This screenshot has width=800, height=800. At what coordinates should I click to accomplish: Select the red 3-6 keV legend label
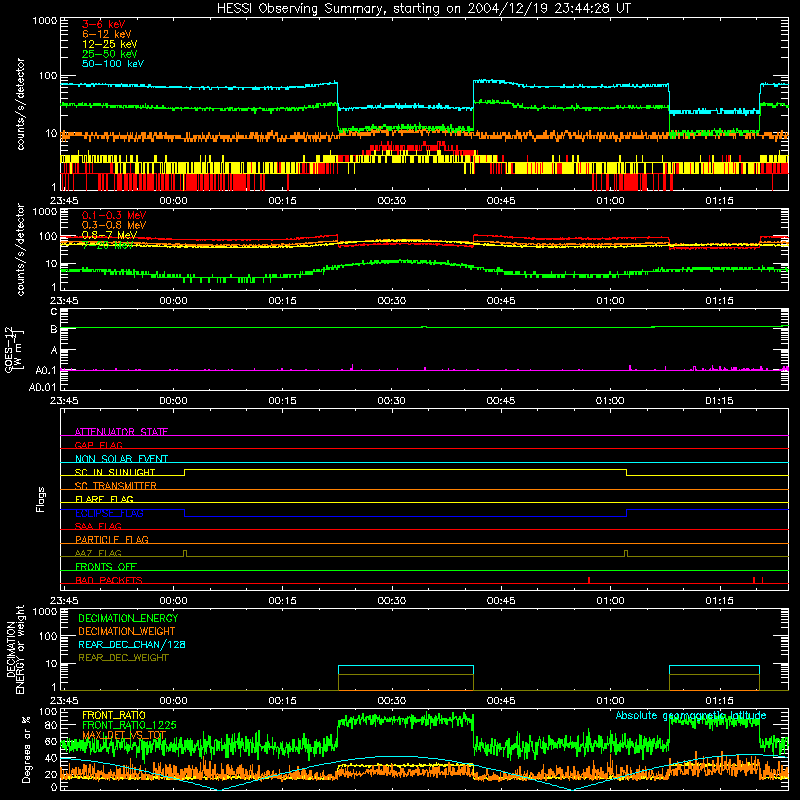click(x=103, y=24)
